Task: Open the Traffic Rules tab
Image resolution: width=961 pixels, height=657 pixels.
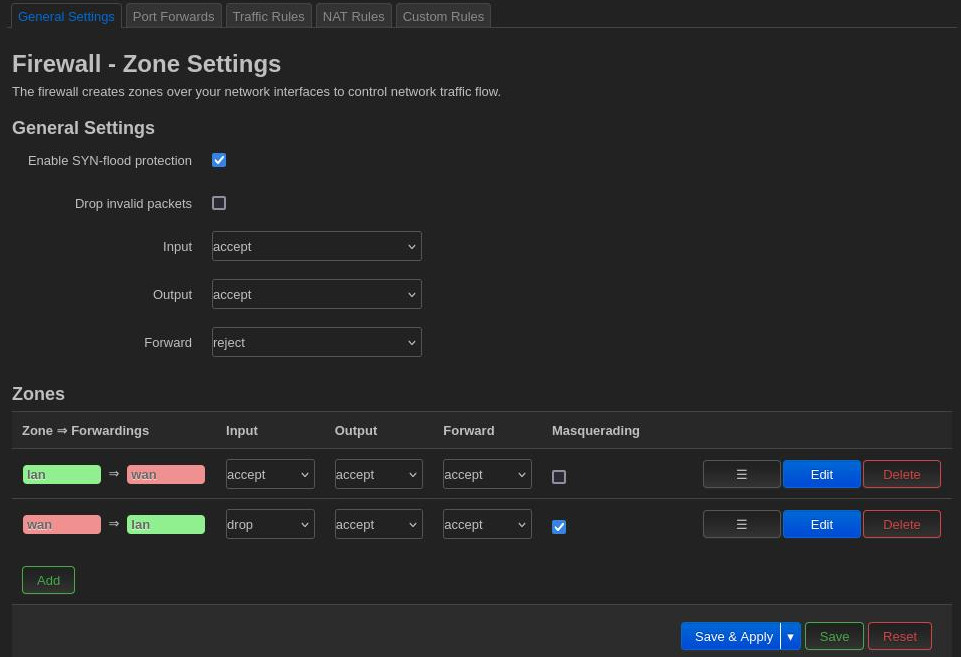Action: coord(268,16)
